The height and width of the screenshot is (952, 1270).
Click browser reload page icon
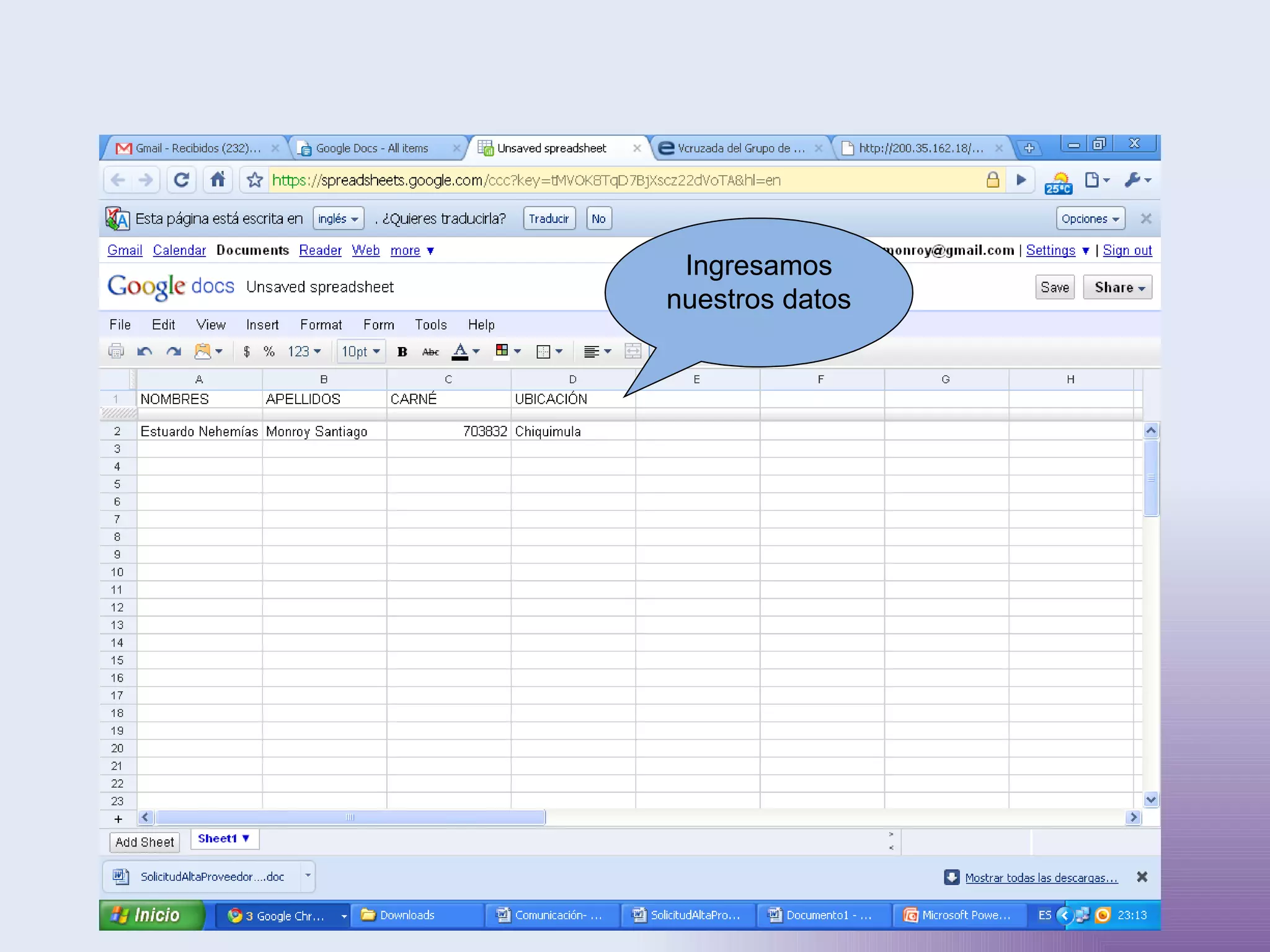pyautogui.click(x=181, y=180)
